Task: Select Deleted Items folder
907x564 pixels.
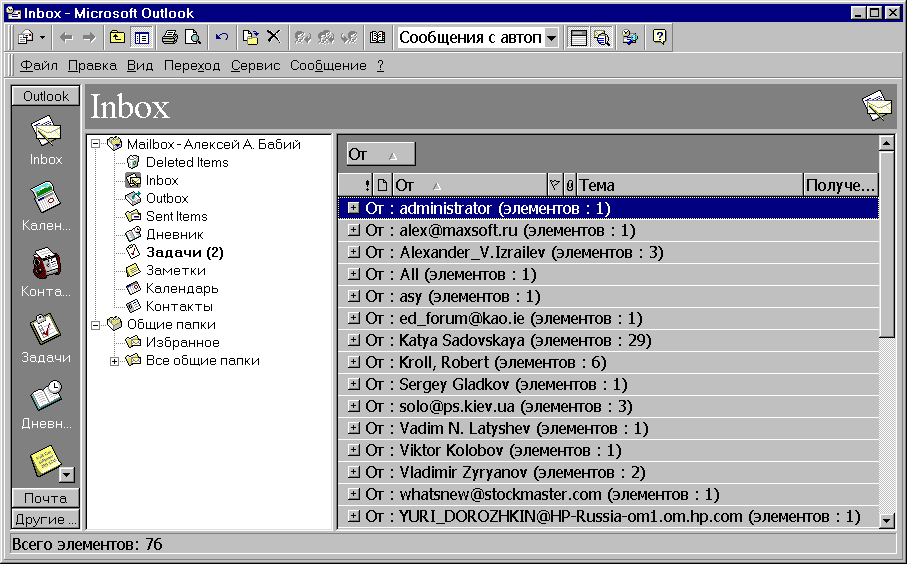Action: point(187,163)
